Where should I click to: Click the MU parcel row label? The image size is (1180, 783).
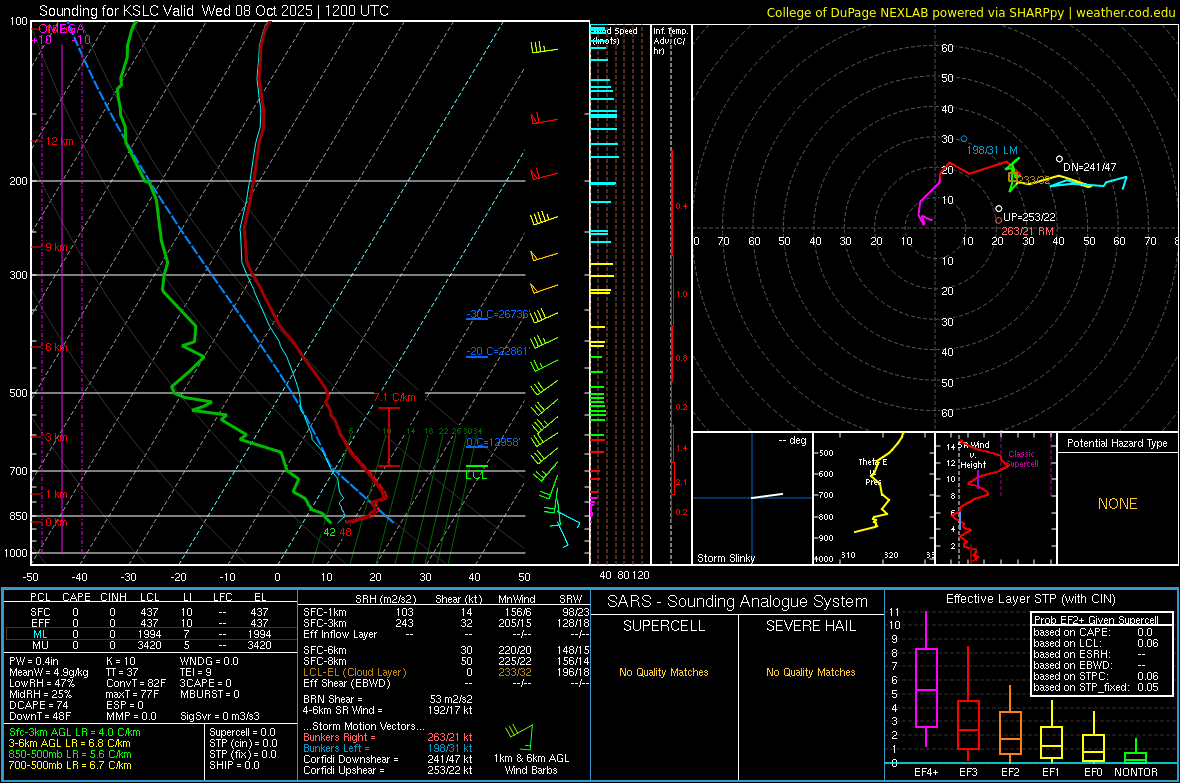[40, 644]
